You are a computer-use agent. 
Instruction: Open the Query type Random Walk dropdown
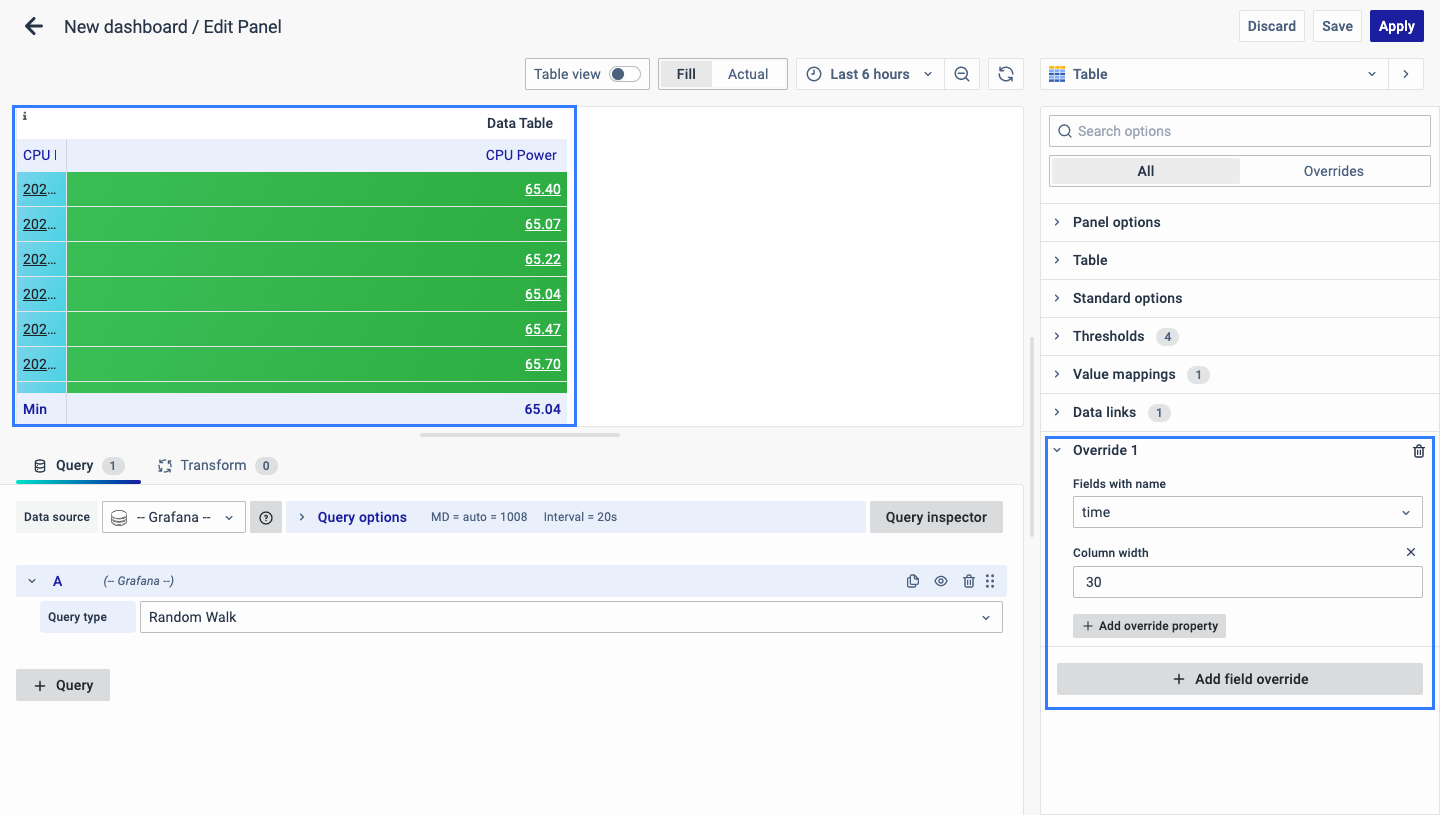click(570, 617)
